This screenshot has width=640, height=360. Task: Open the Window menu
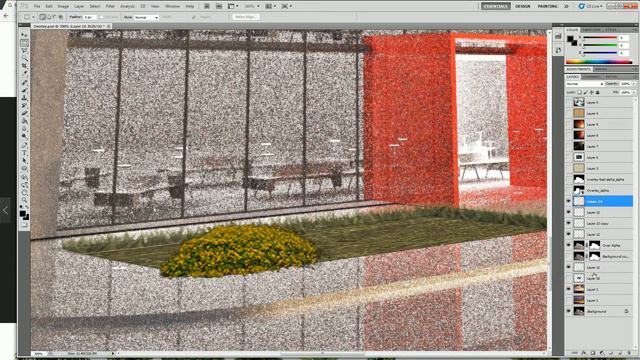click(172, 7)
